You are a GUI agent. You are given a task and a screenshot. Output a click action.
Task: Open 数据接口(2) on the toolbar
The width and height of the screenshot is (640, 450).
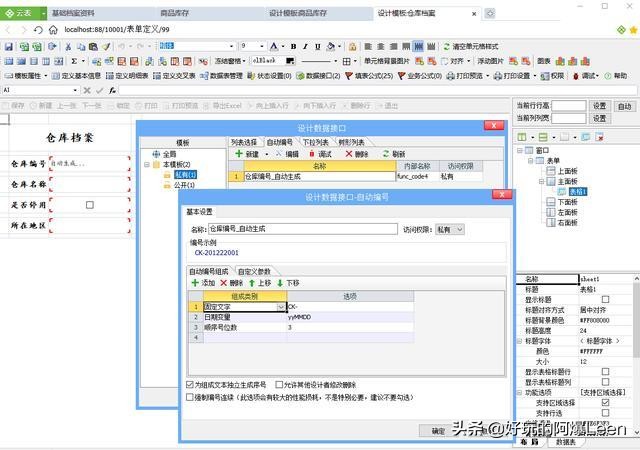click(x=318, y=76)
